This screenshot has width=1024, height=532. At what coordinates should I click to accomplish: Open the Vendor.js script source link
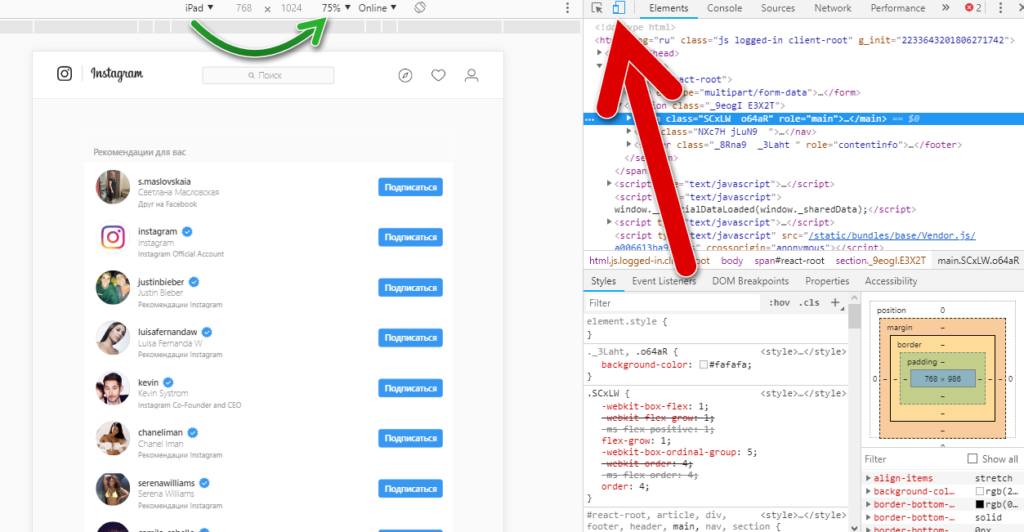(891, 235)
